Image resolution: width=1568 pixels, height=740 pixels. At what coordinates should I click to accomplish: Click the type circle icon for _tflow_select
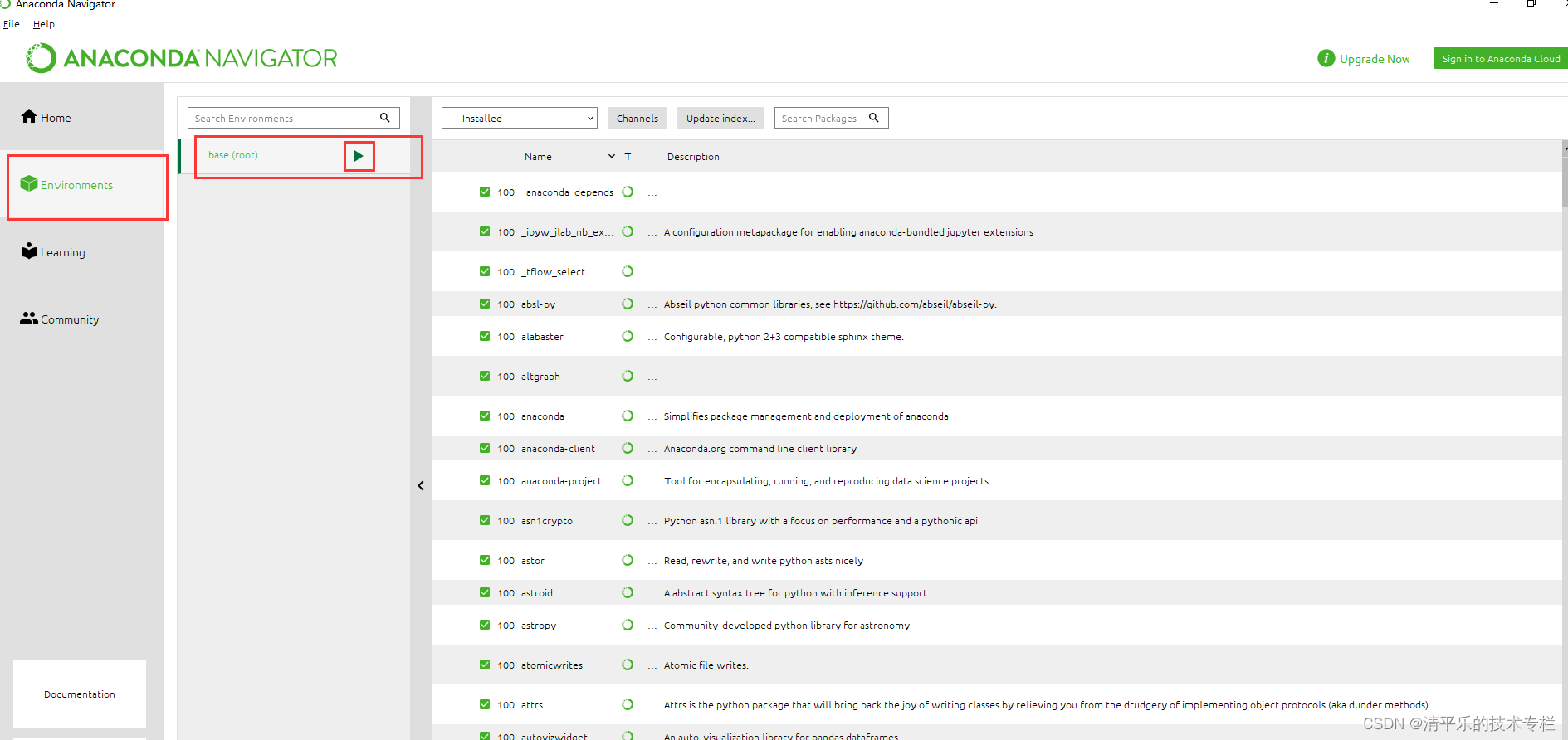[x=628, y=271]
